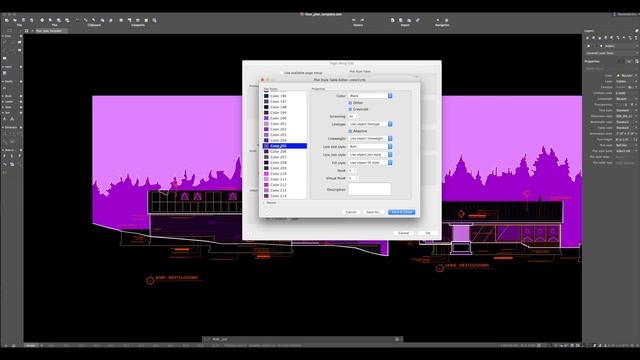Close the Plot Style Table Editor window
Screen dimensions: 640x360
click(x=262, y=80)
